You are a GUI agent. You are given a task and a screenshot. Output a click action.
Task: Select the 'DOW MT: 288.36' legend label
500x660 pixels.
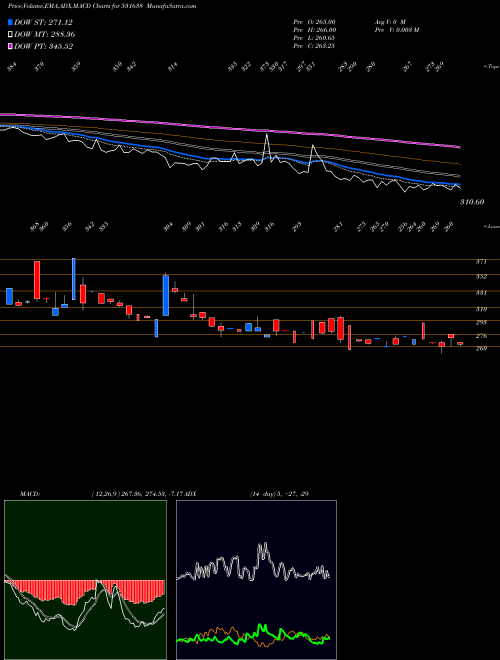(45, 34)
